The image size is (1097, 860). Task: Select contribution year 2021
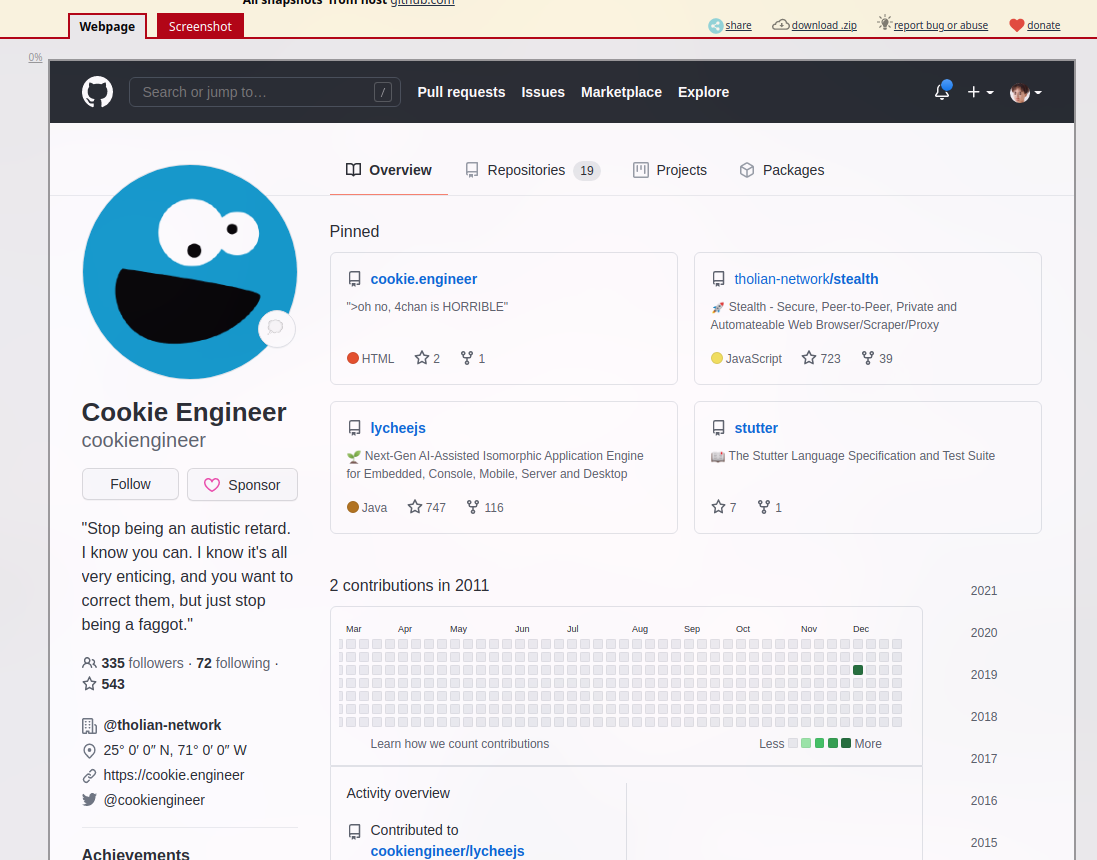984,591
